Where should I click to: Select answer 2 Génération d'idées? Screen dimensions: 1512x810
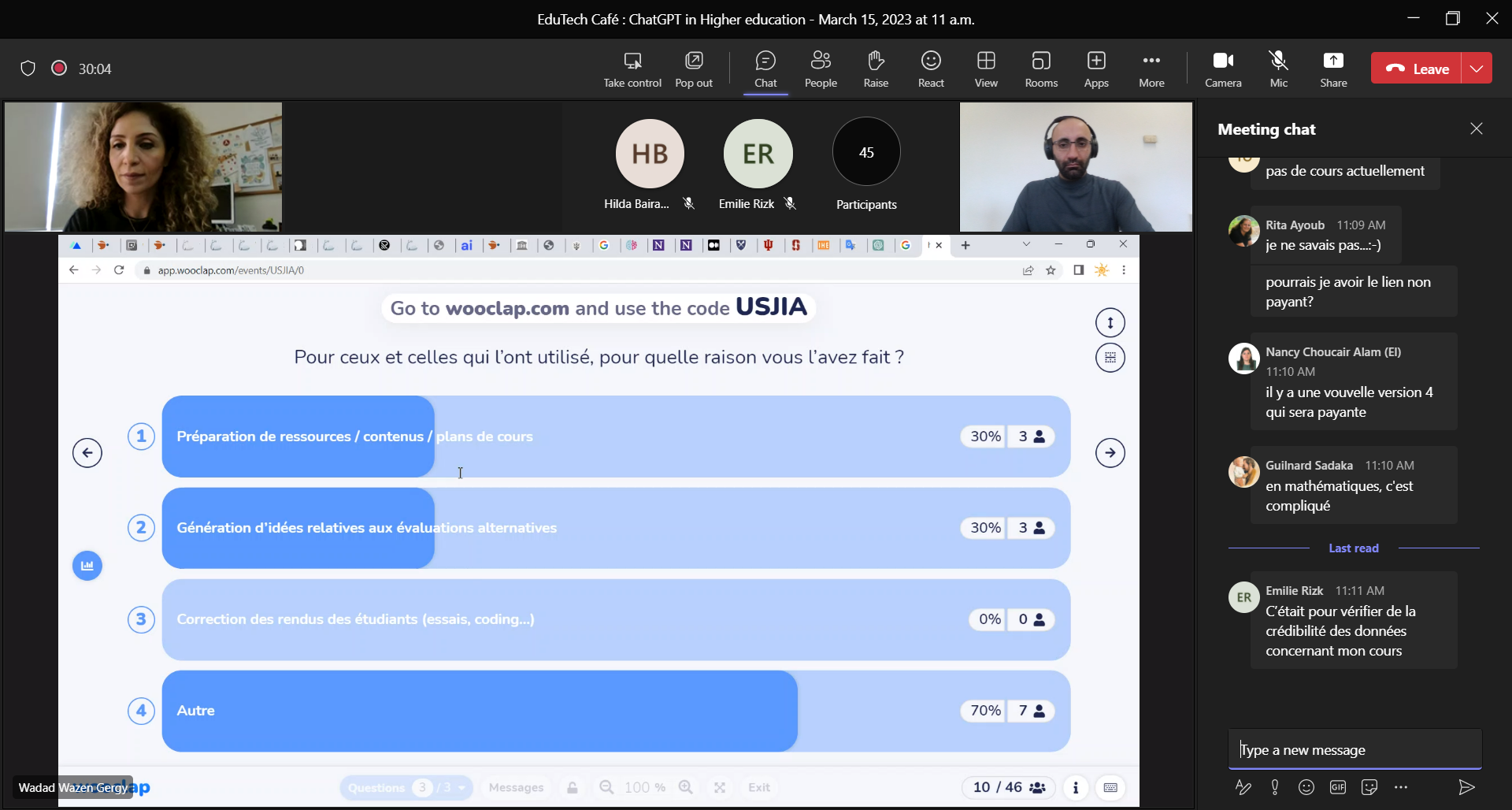coord(616,528)
